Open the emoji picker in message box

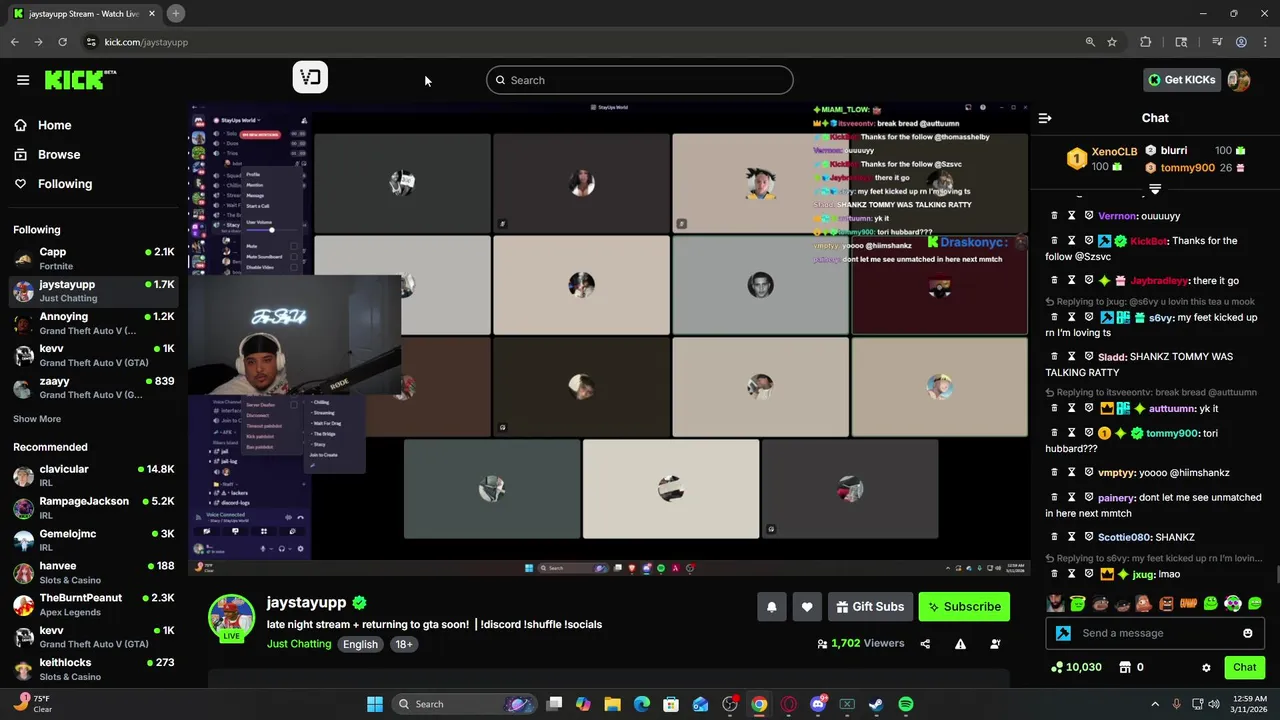click(1247, 633)
